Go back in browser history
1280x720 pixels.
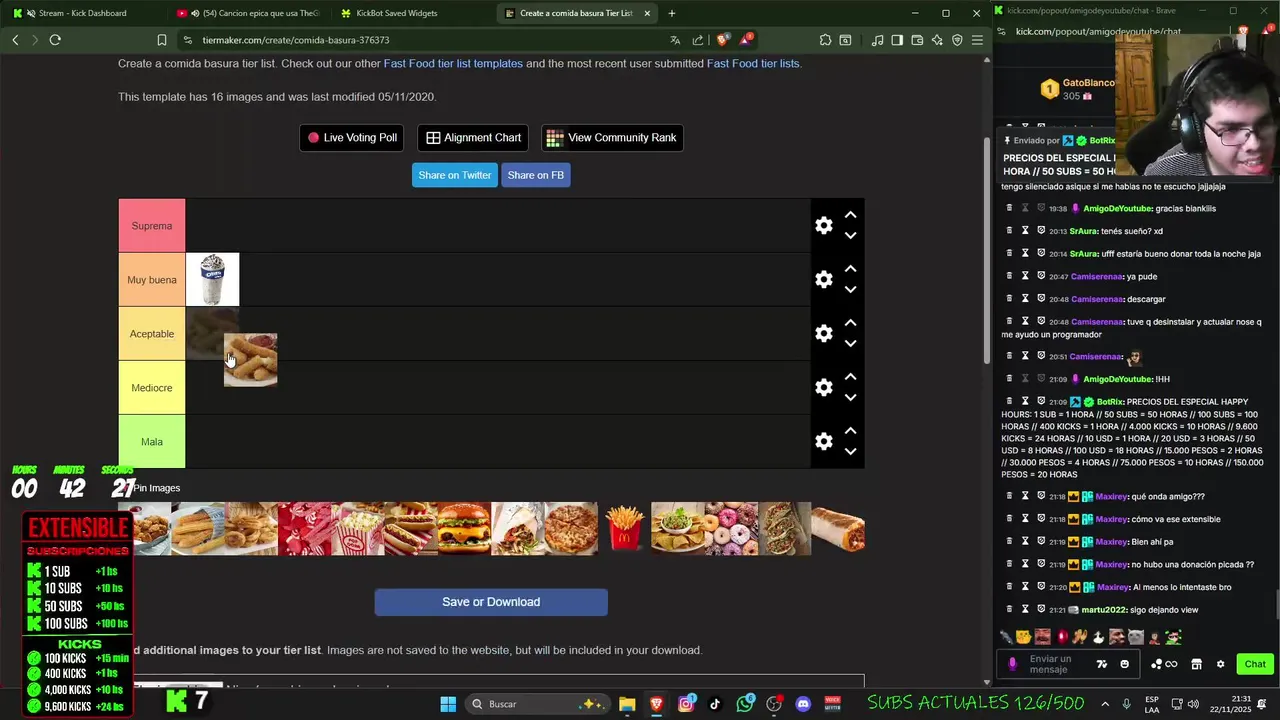click(x=15, y=40)
